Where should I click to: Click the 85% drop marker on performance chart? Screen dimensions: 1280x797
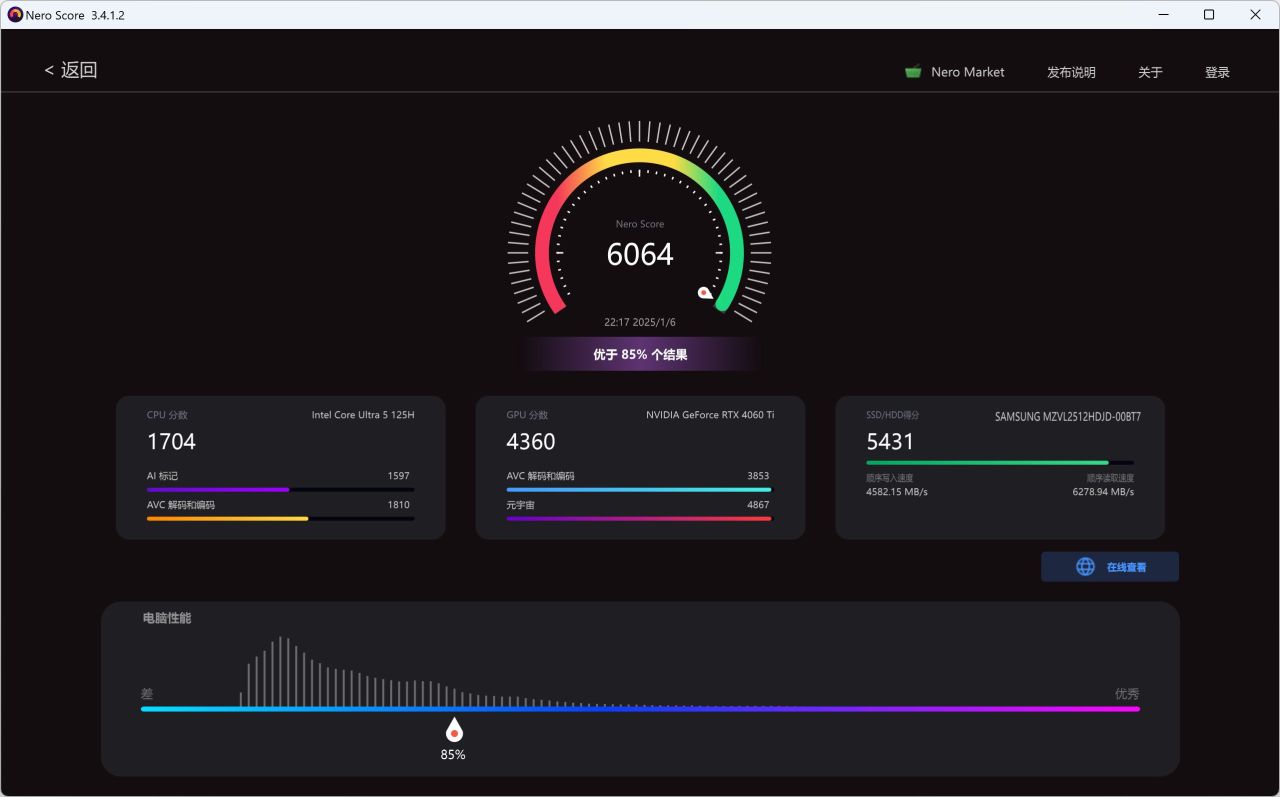454,730
